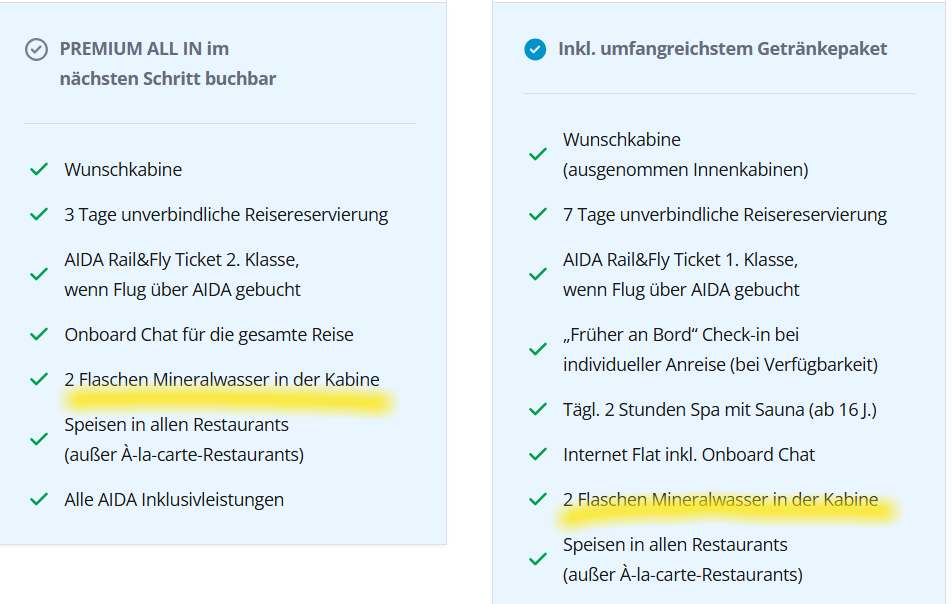Click the (ausgenommen Innenkabinen) note
Screen dimensions: 952x604
pos(685,170)
